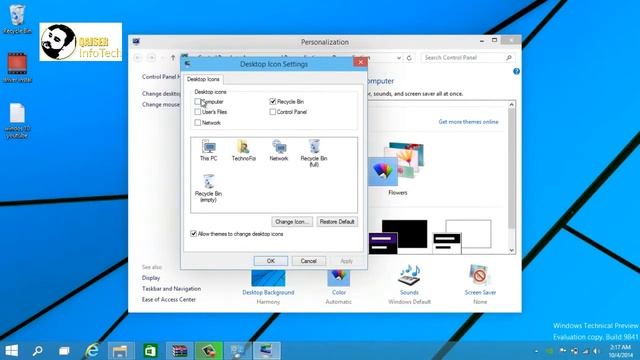Select the Recycle Bin (empty) icon
Screen dimensions: 640x360
209,188
